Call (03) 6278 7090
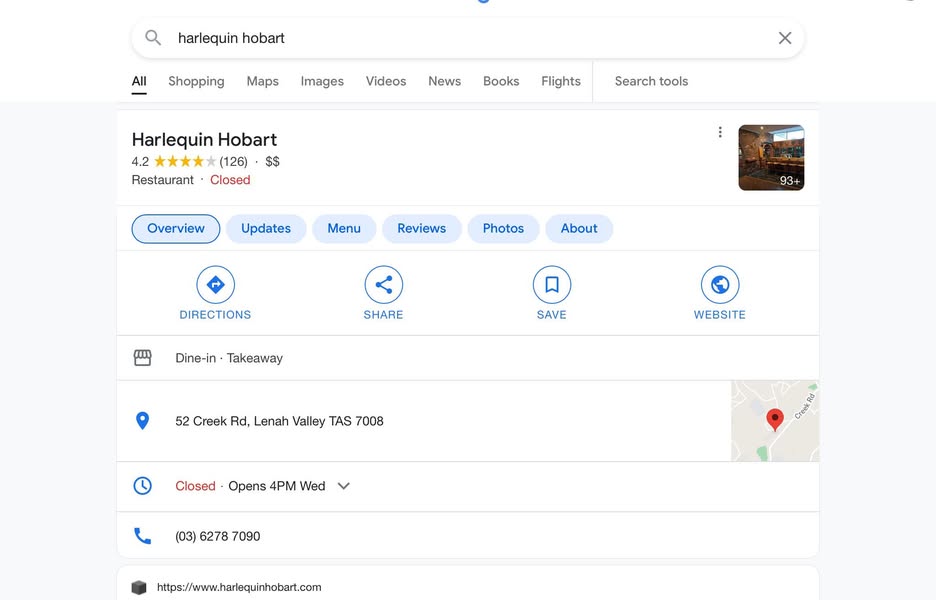Screen dimensions: 936x600 [218, 536]
